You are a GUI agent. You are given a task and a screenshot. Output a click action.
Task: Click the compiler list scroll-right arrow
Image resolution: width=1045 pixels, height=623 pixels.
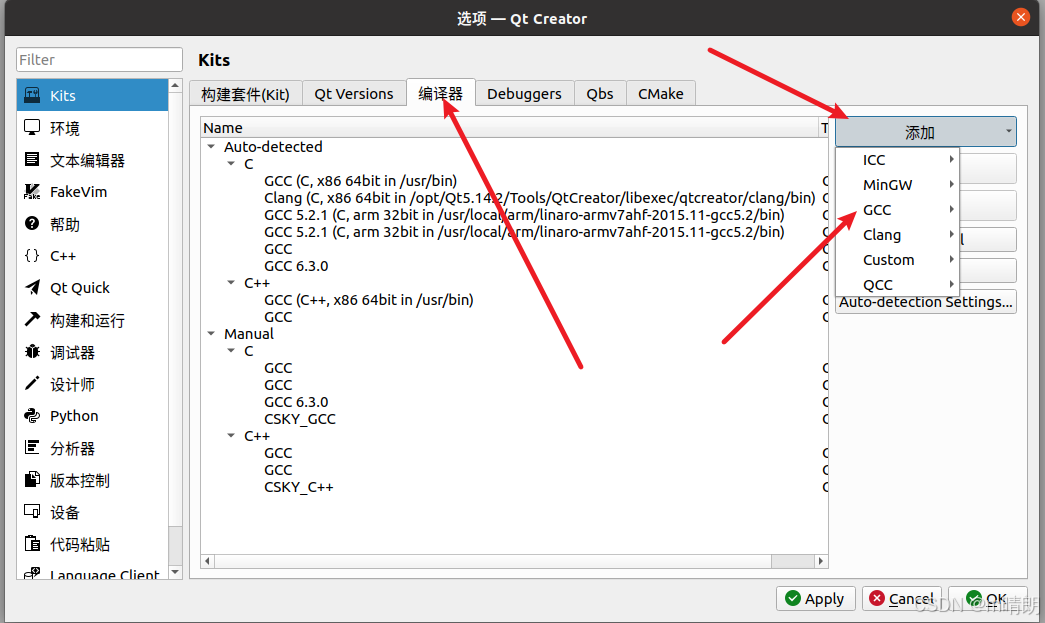[x=820, y=561]
